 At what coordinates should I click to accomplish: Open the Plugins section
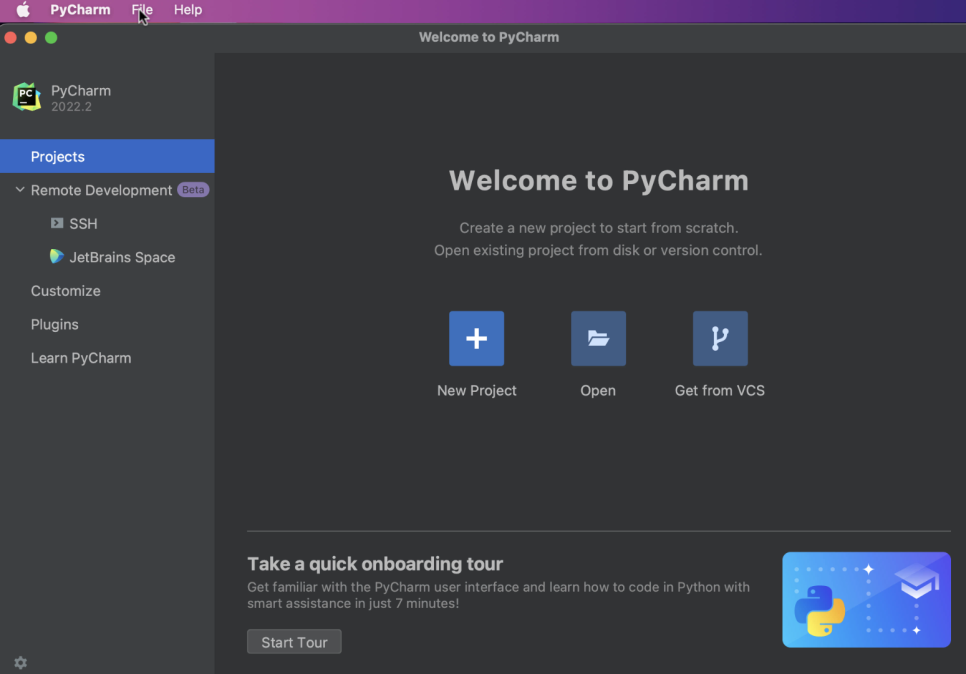coord(55,325)
